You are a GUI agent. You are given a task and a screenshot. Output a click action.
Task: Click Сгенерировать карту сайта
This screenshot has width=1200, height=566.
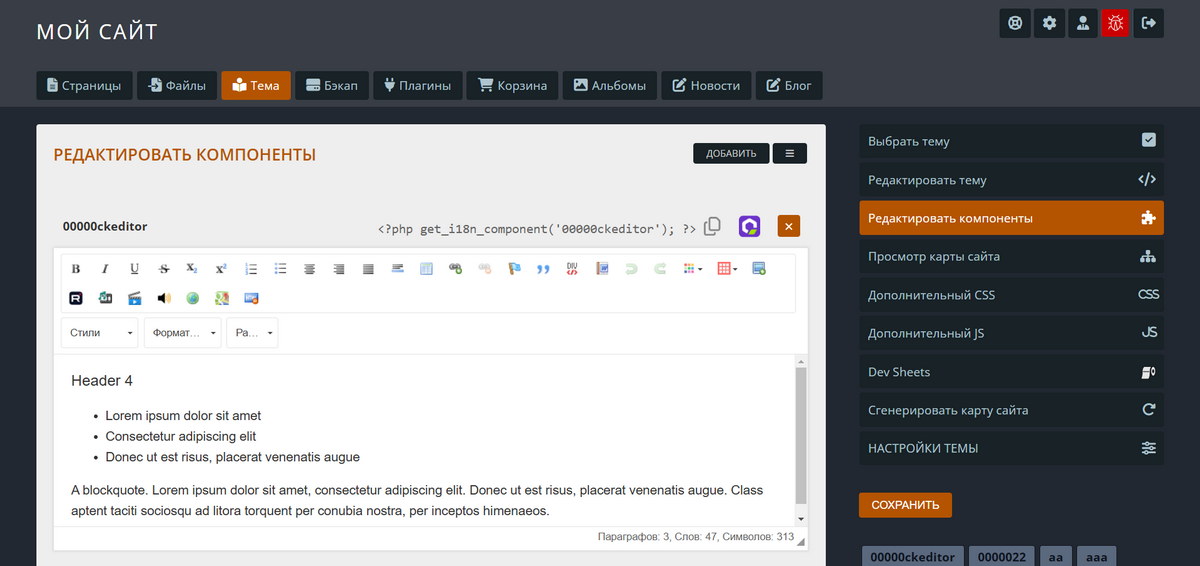[1011, 410]
